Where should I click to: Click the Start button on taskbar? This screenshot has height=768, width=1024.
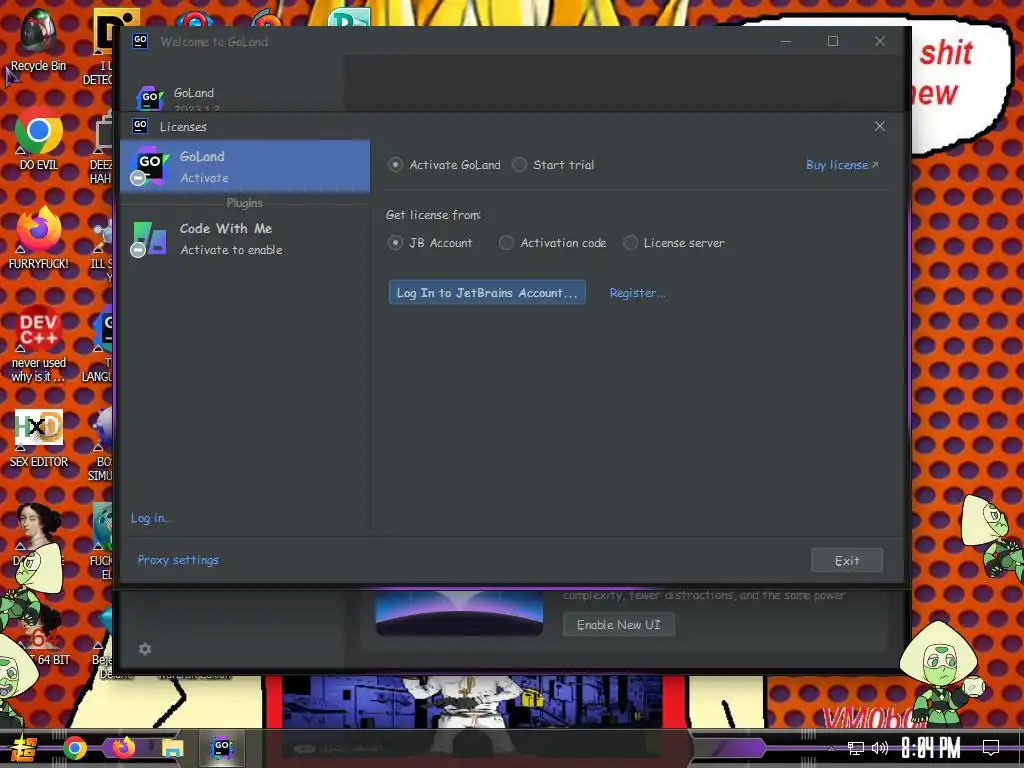point(22,748)
